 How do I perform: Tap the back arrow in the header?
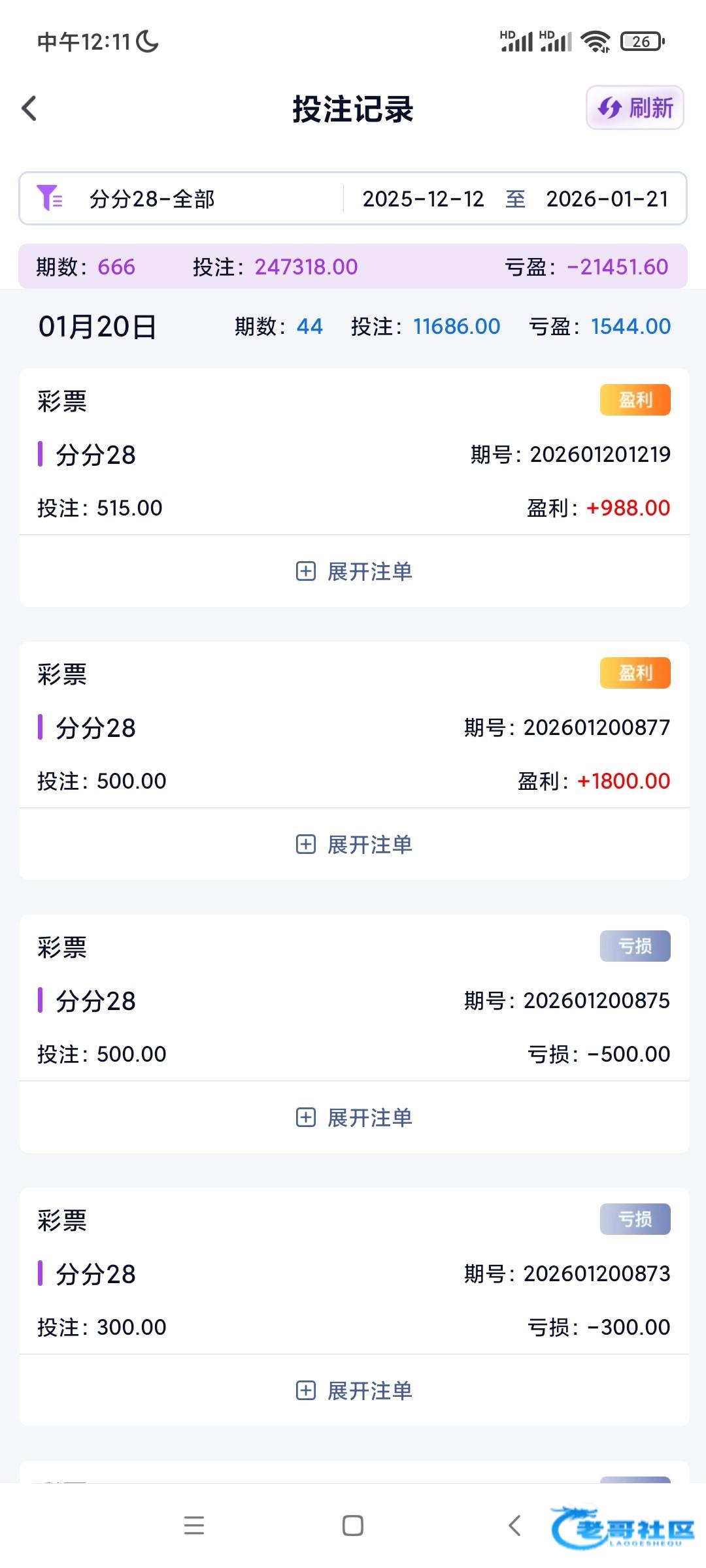coord(29,108)
